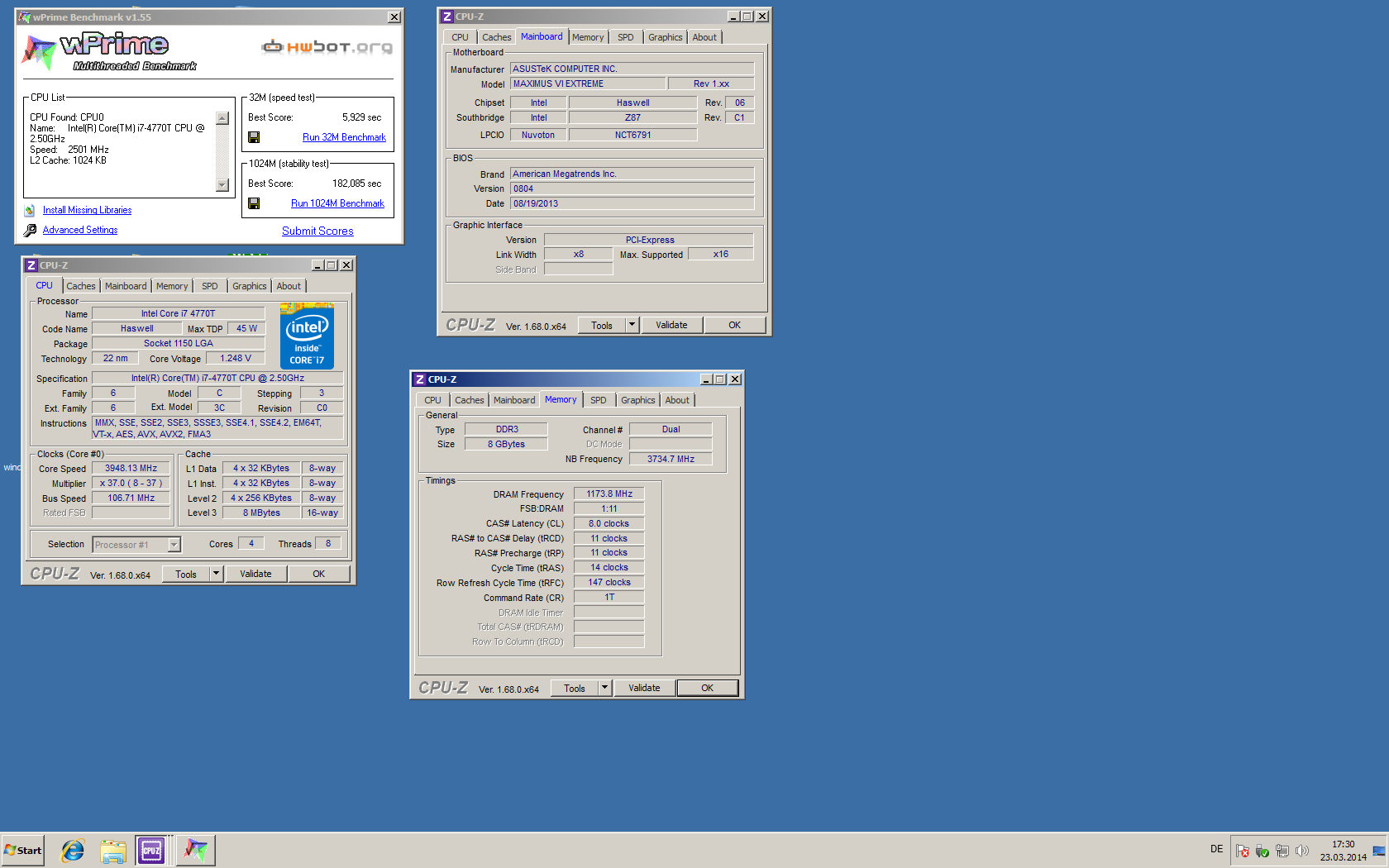Open Tools dropdown arrow in CPU window

click(x=217, y=574)
